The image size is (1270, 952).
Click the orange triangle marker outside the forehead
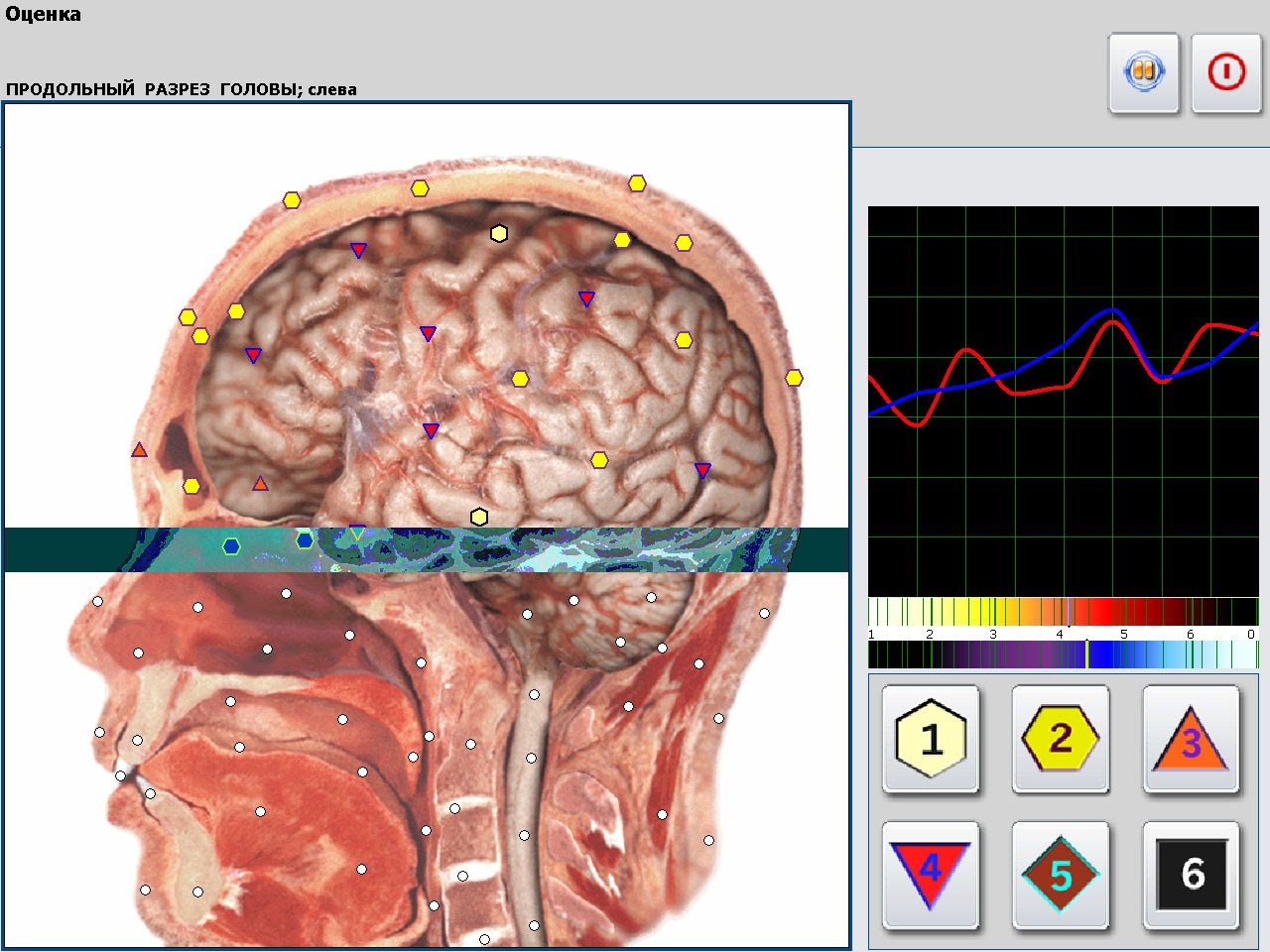(x=139, y=450)
